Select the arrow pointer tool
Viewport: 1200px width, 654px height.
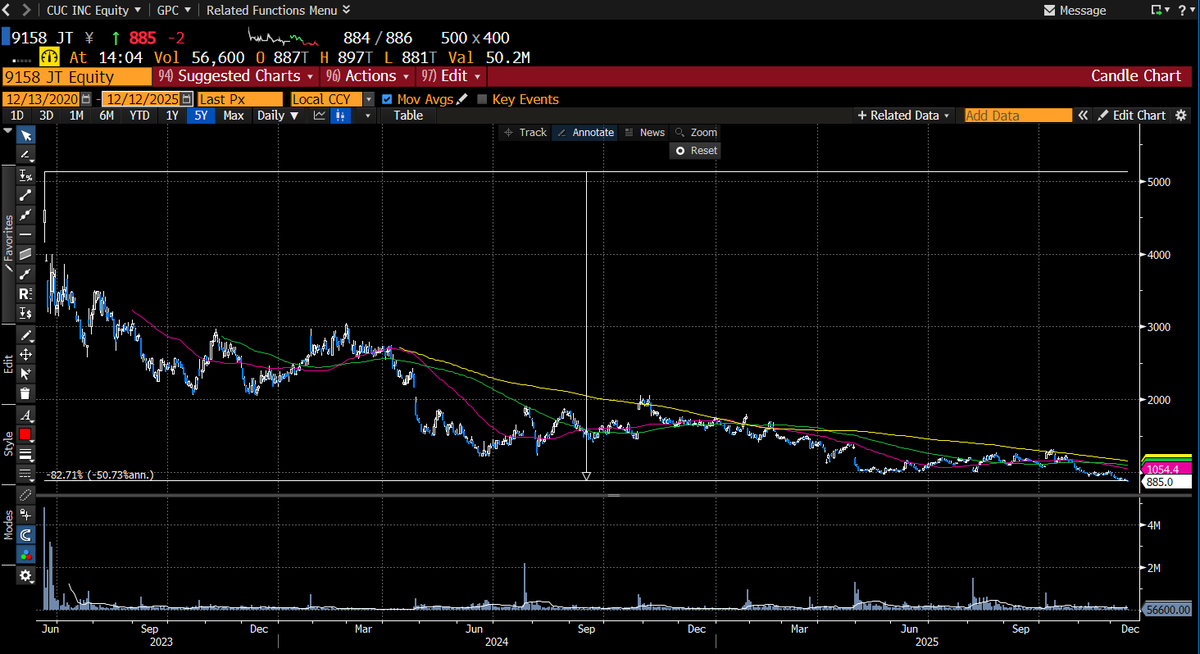click(25, 135)
